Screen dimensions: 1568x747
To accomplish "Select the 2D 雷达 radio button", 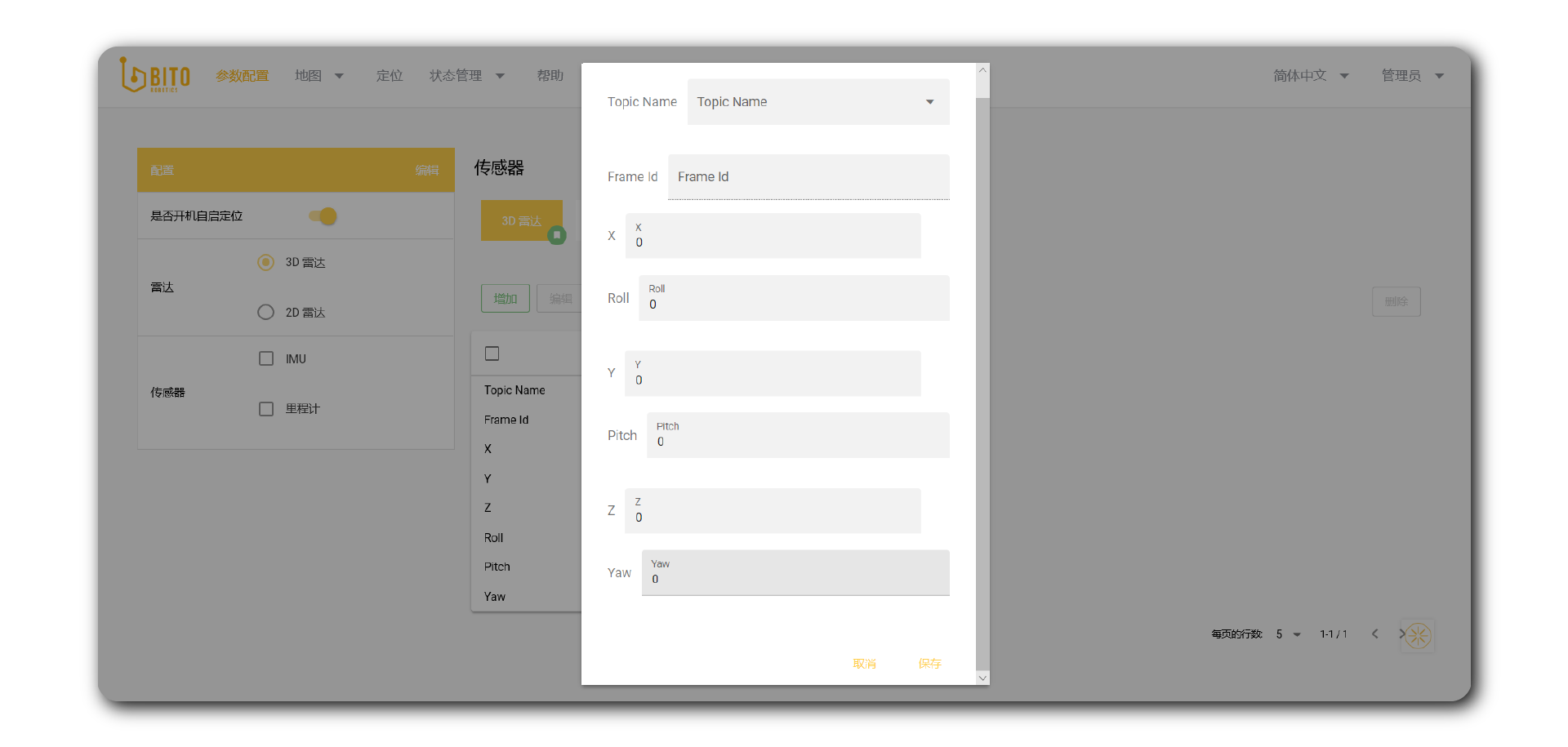I will (265, 313).
